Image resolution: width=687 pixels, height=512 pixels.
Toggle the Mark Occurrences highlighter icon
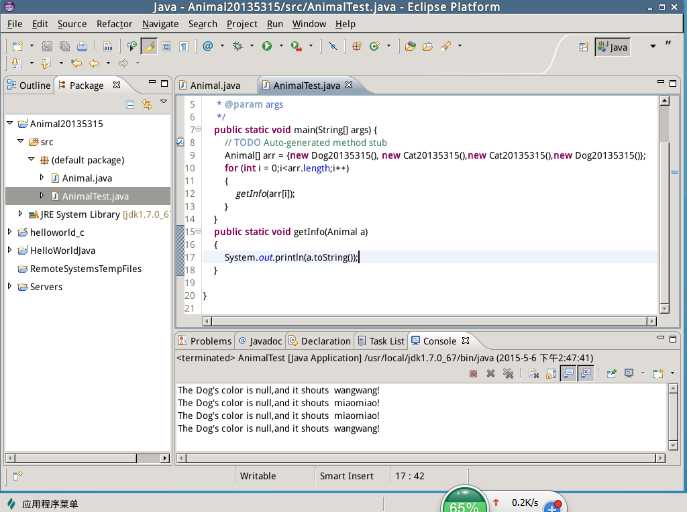pyautogui.click(x=149, y=46)
